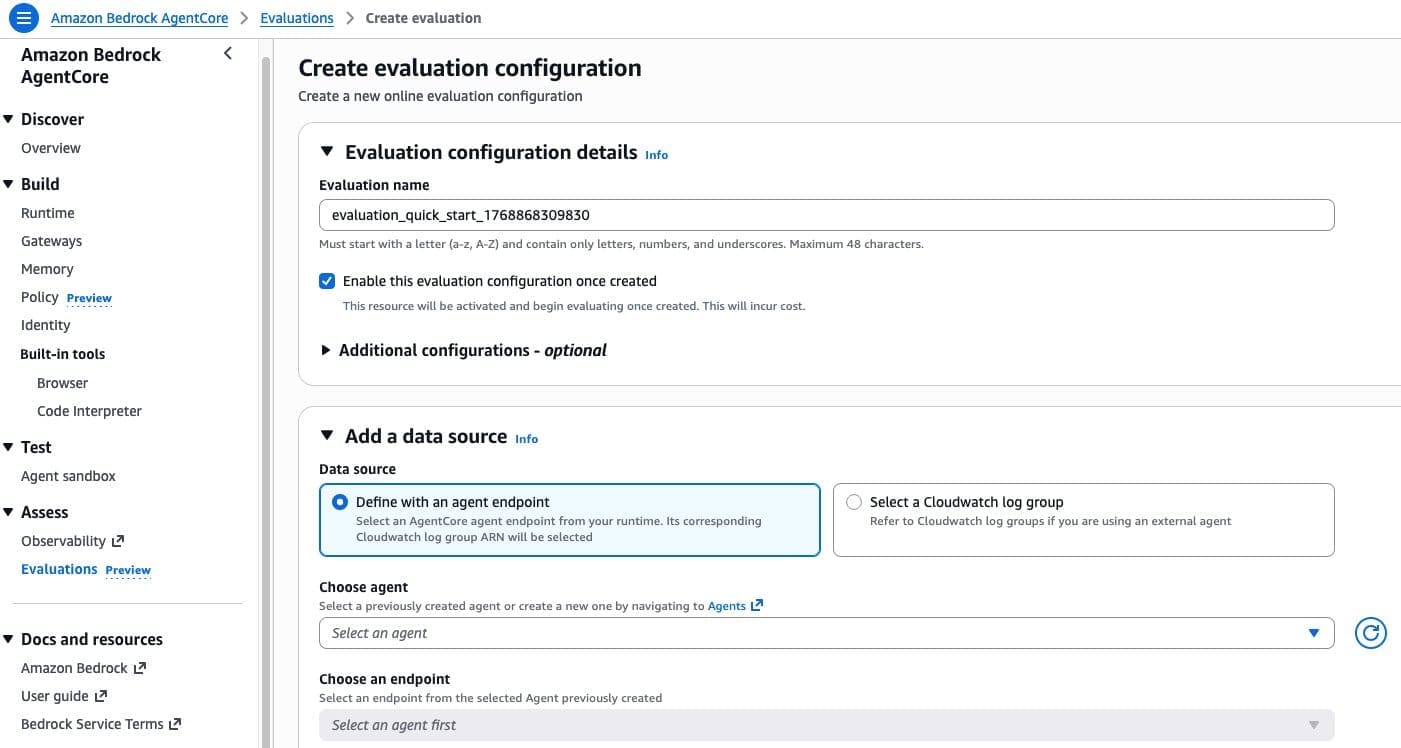The height and width of the screenshot is (748, 1401).
Task: Open the hamburger navigation menu icon
Action: click(24, 18)
